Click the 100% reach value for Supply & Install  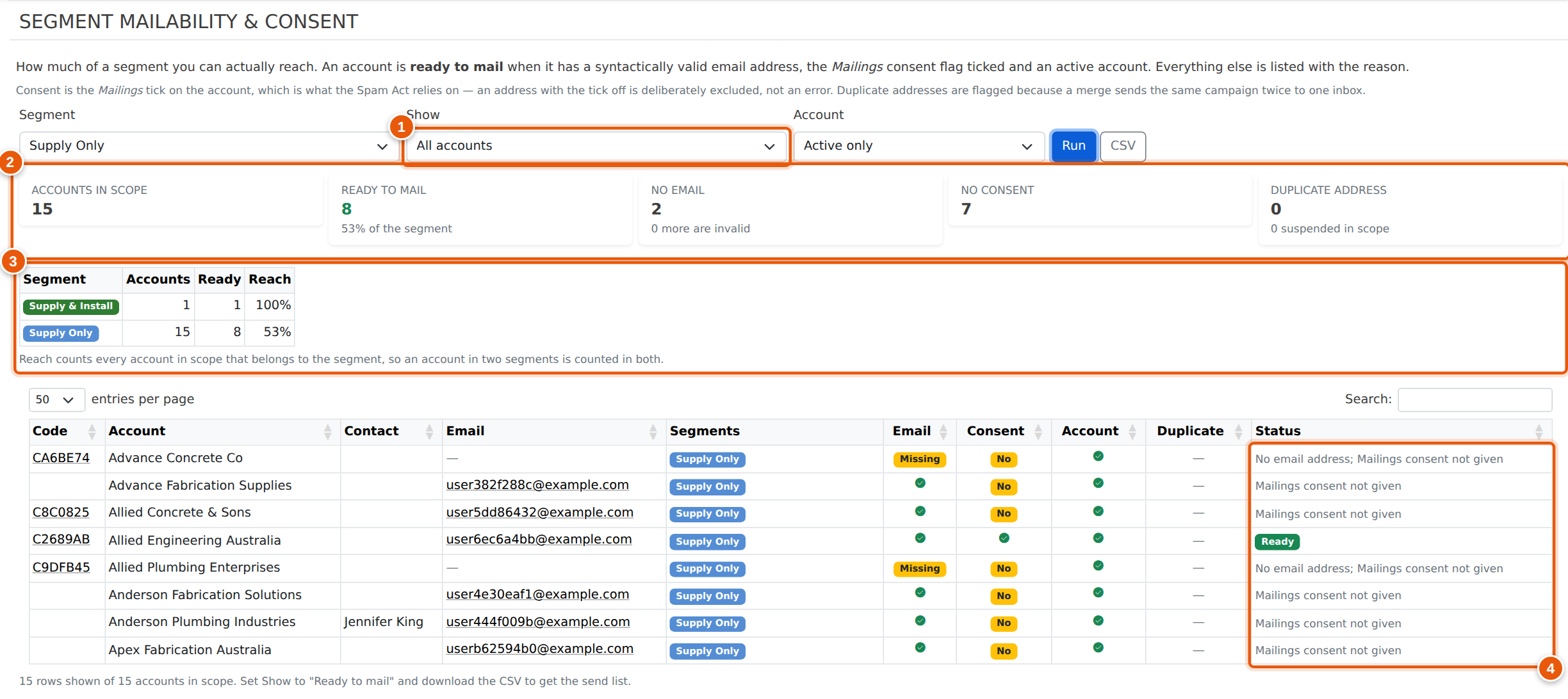[x=273, y=305]
